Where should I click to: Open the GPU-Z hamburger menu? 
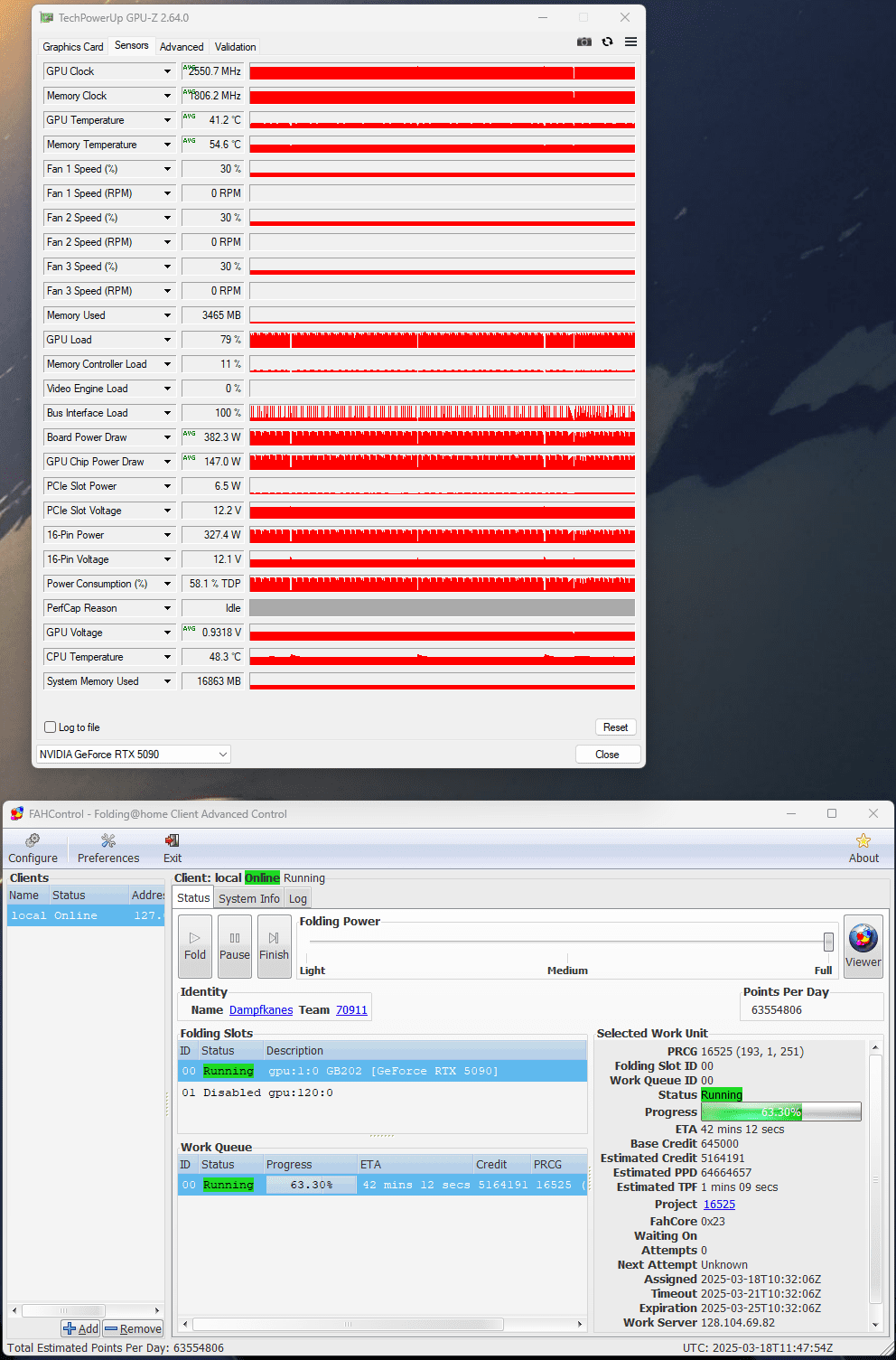point(630,42)
